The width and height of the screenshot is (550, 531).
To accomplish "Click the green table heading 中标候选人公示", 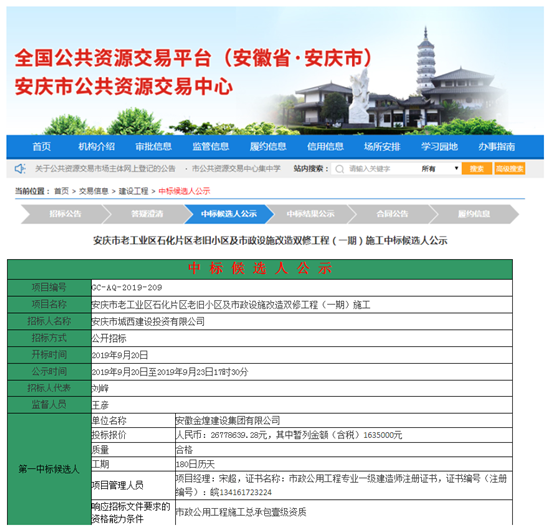I will point(260,269).
